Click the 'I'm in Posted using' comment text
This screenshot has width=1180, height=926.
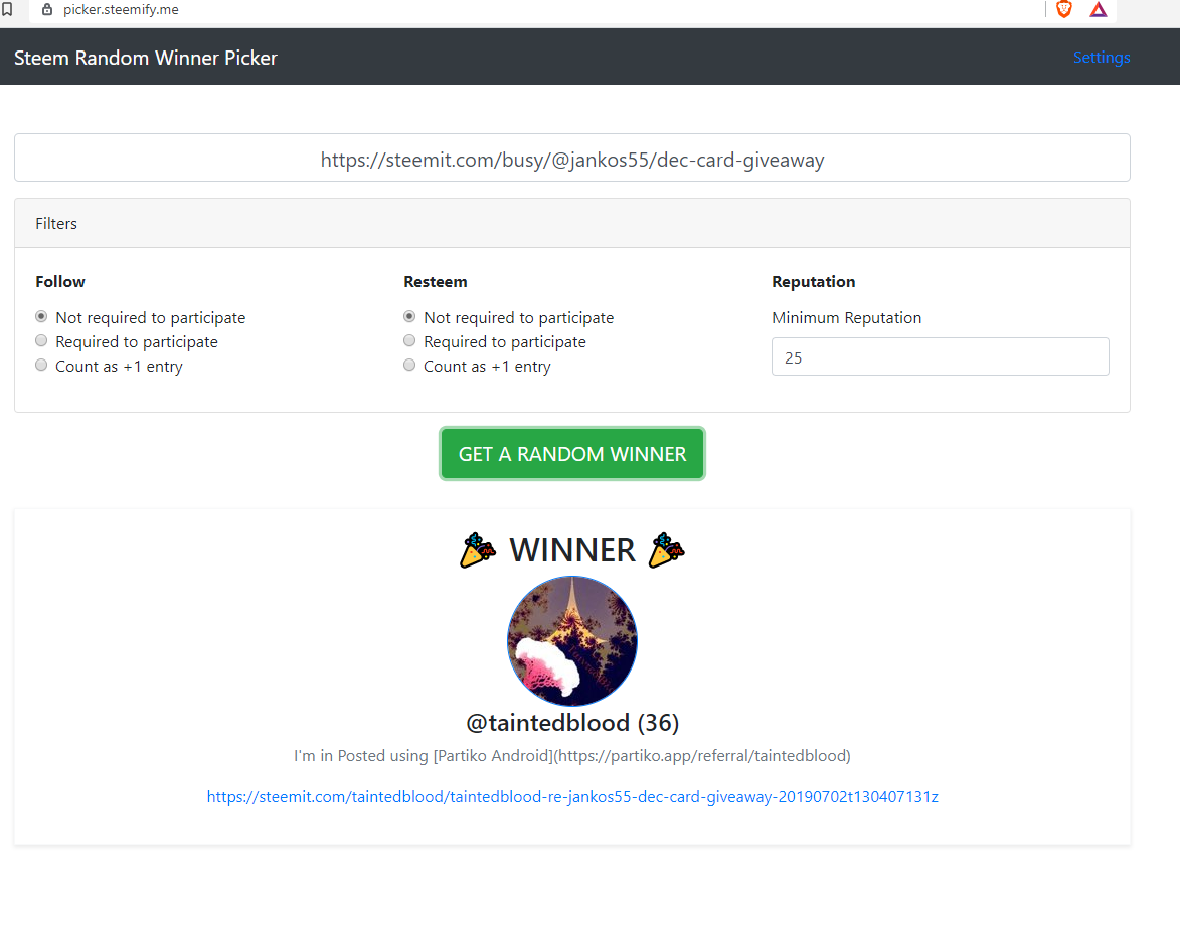(572, 756)
